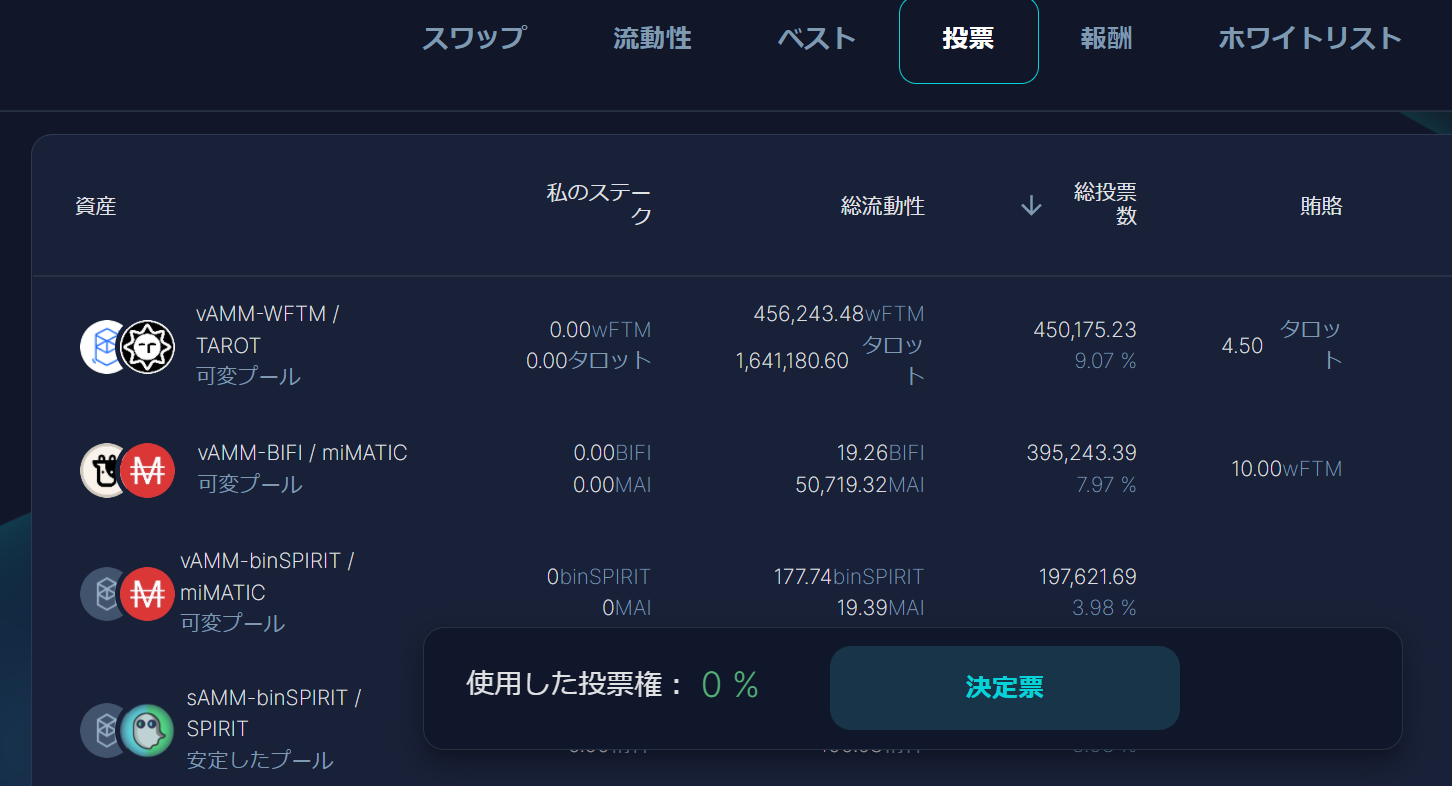
Task: Click the 賄賂 column header
Action: tap(1321, 206)
